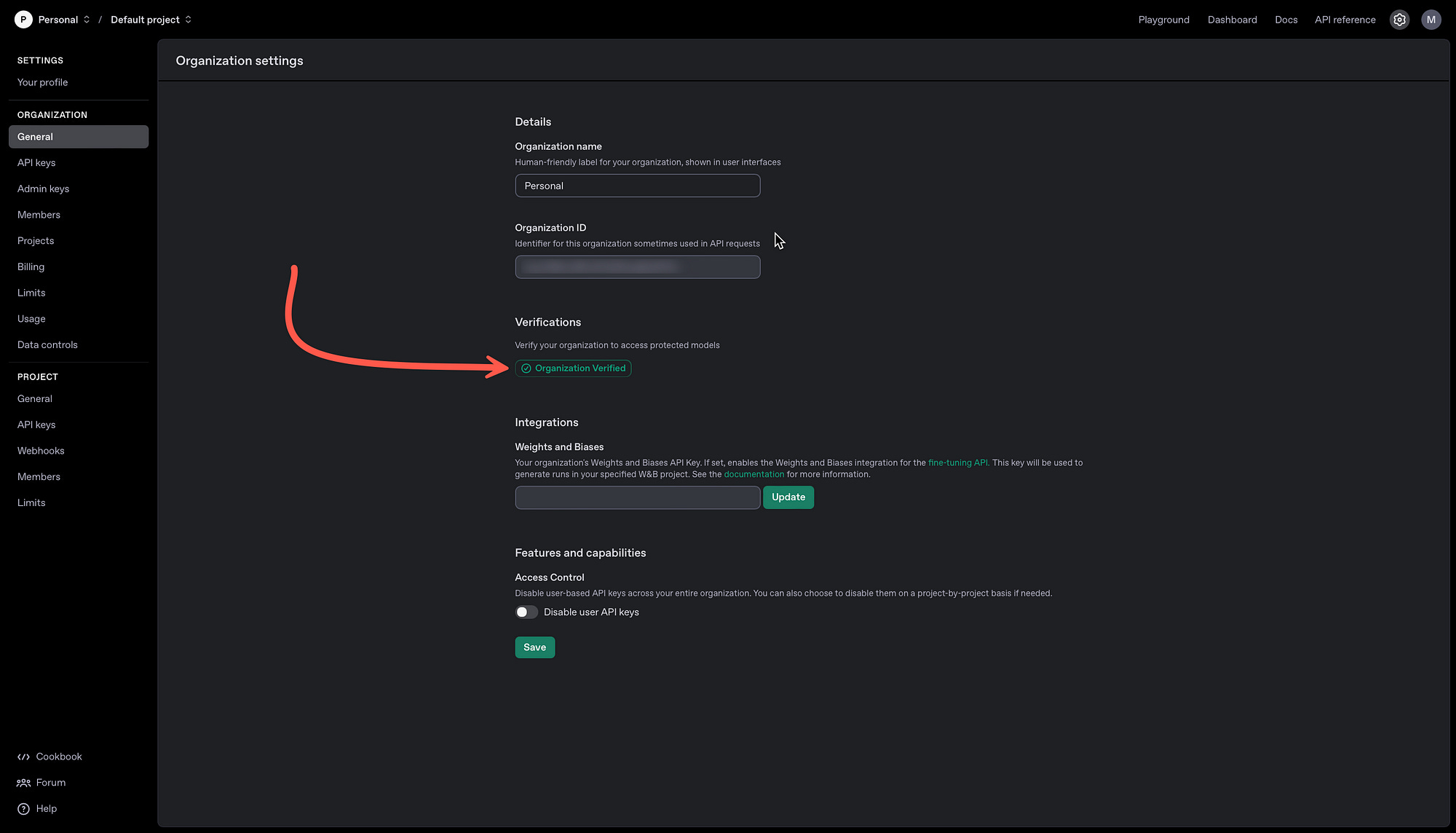The width and height of the screenshot is (1456, 833).
Task: Open the Cookbook link
Action: click(59, 757)
